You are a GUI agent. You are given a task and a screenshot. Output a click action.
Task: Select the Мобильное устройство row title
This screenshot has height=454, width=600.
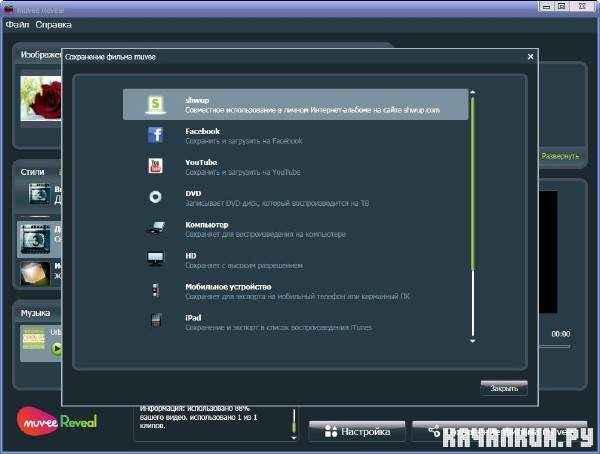(228, 286)
